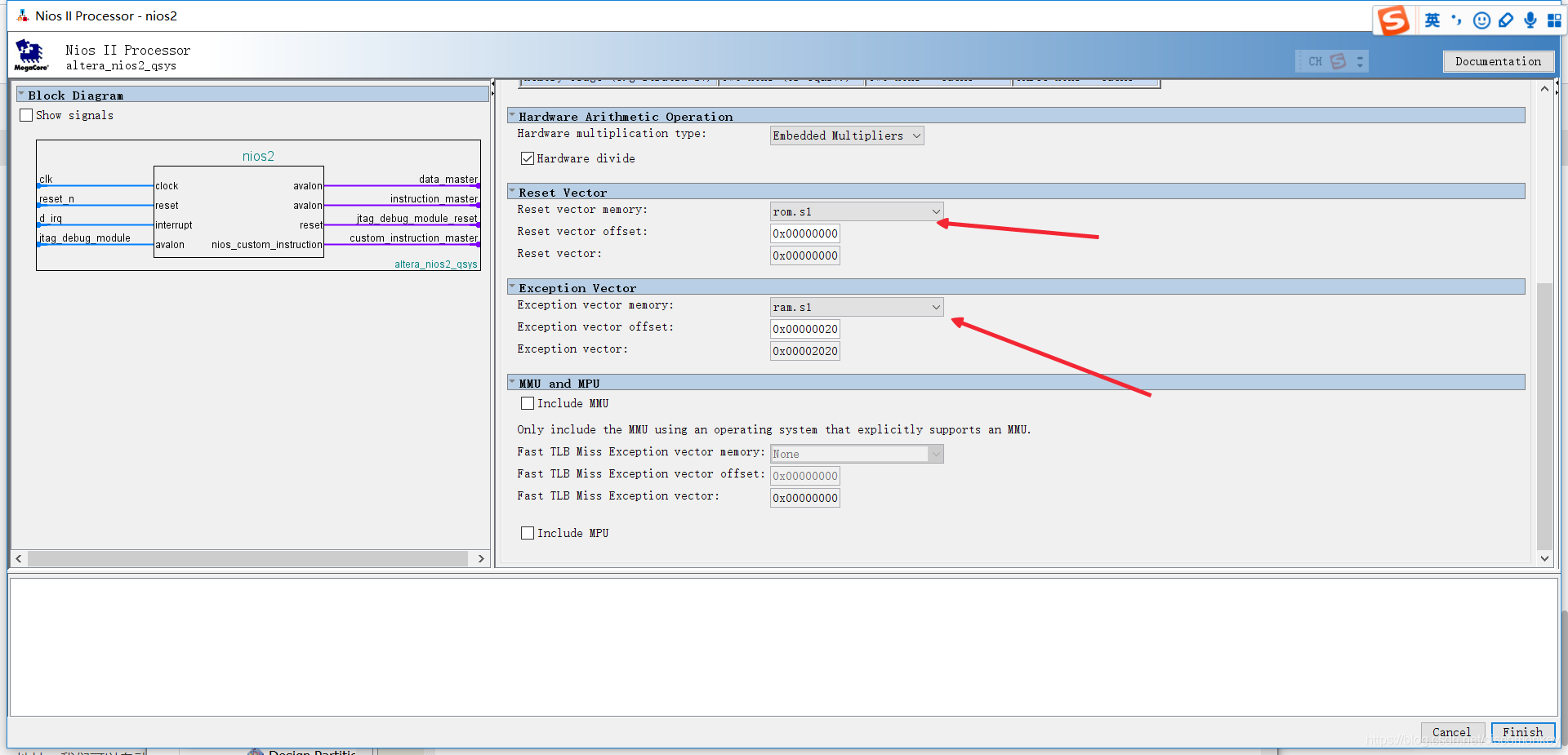Click the Reset vector value field

point(805,255)
